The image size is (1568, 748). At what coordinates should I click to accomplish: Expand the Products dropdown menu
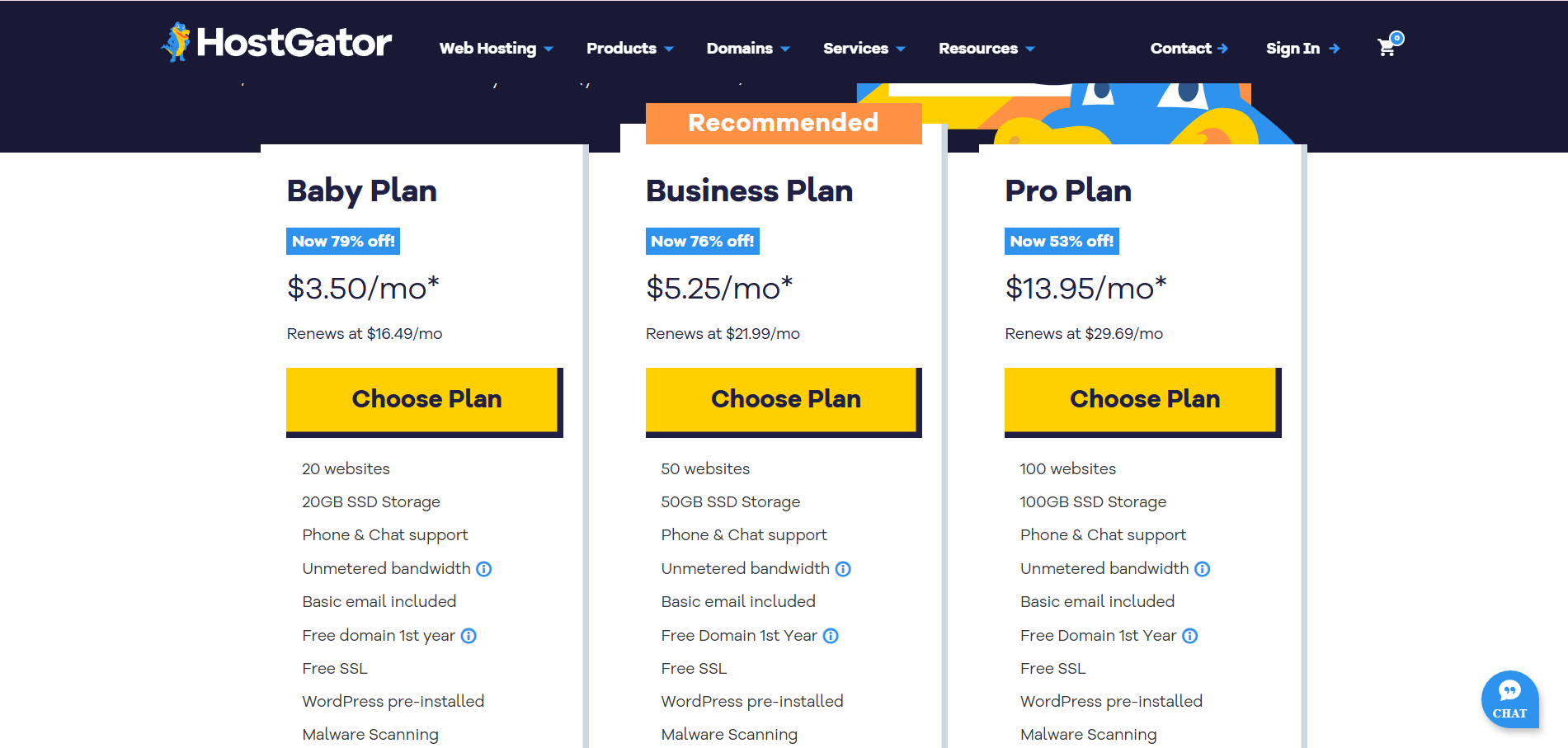(x=629, y=49)
